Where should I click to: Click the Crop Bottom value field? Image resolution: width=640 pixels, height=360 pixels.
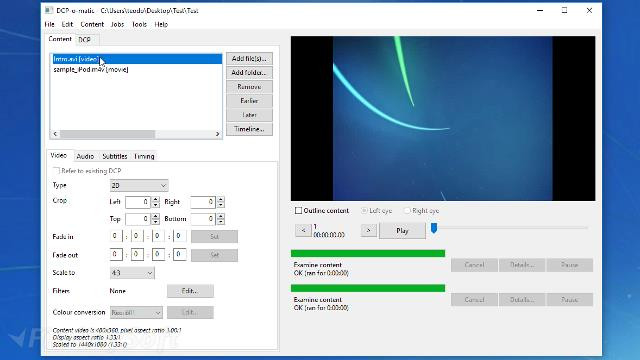(x=203, y=219)
